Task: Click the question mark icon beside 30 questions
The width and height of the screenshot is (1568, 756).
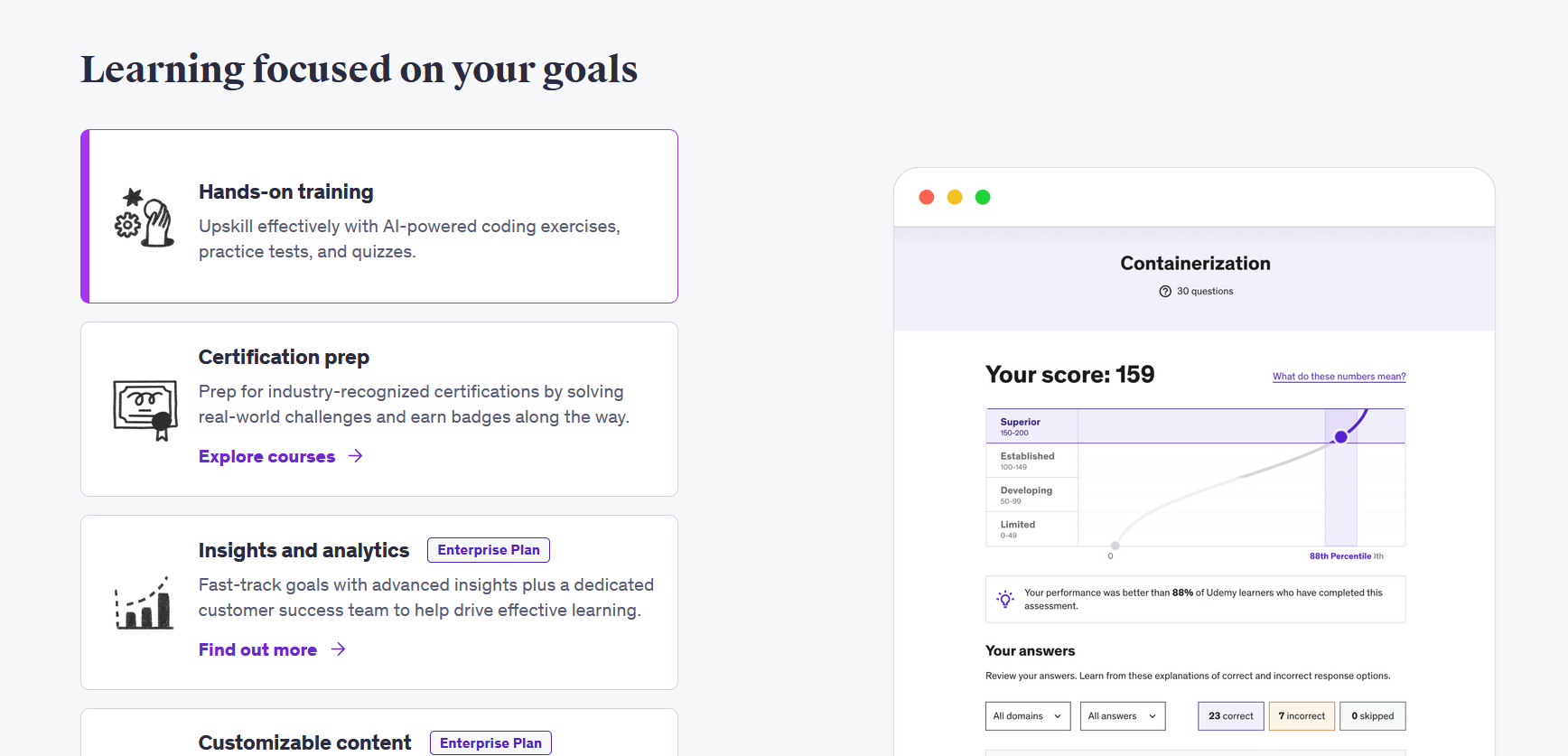Action: pyautogui.click(x=1165, y=291)
